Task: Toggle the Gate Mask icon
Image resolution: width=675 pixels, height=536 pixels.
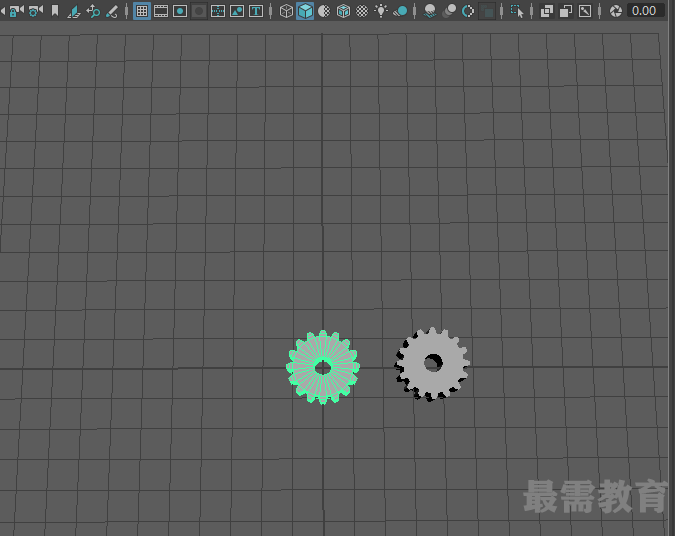Action: [199, 11]
